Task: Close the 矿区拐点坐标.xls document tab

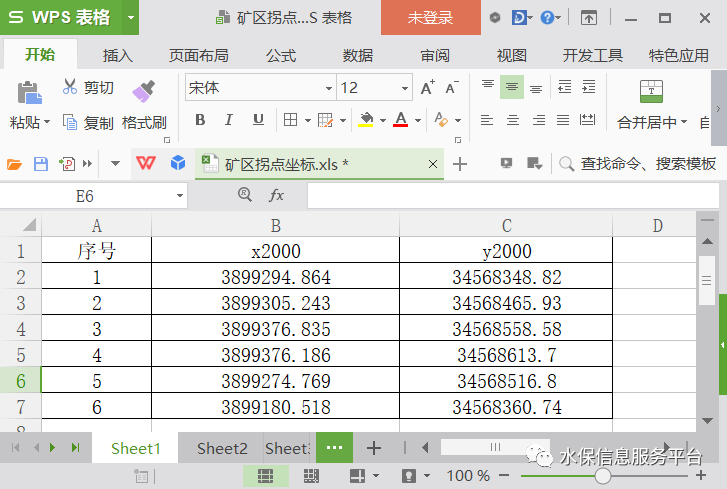Action: pos(433,164)
